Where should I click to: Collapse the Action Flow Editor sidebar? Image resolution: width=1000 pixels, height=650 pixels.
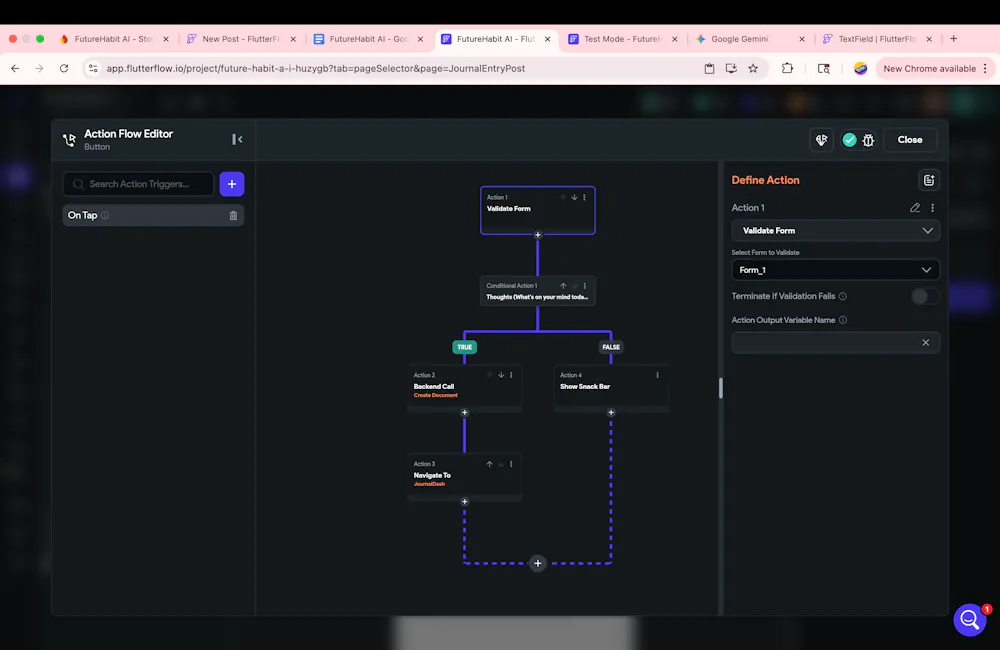click(237, 139)
